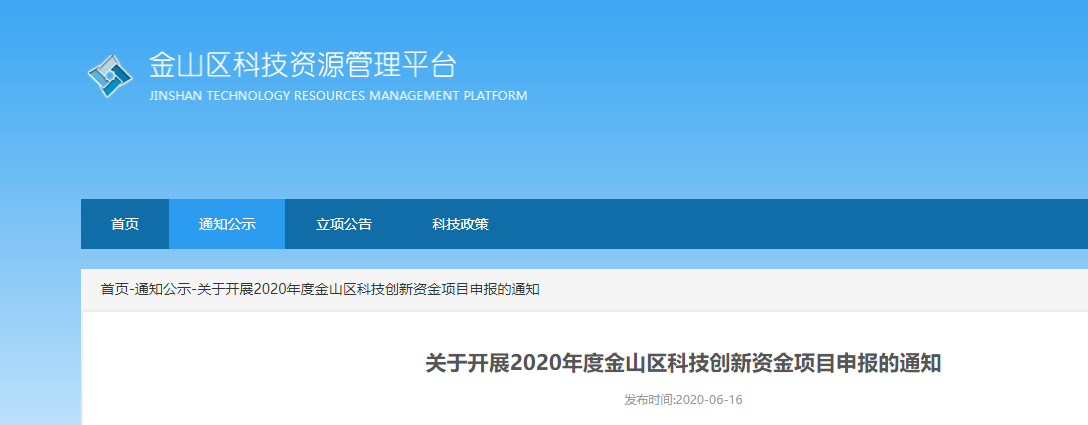Click the article title in the breadcrumb
This screenshot has height=425, width=1088.
[368, 289]
